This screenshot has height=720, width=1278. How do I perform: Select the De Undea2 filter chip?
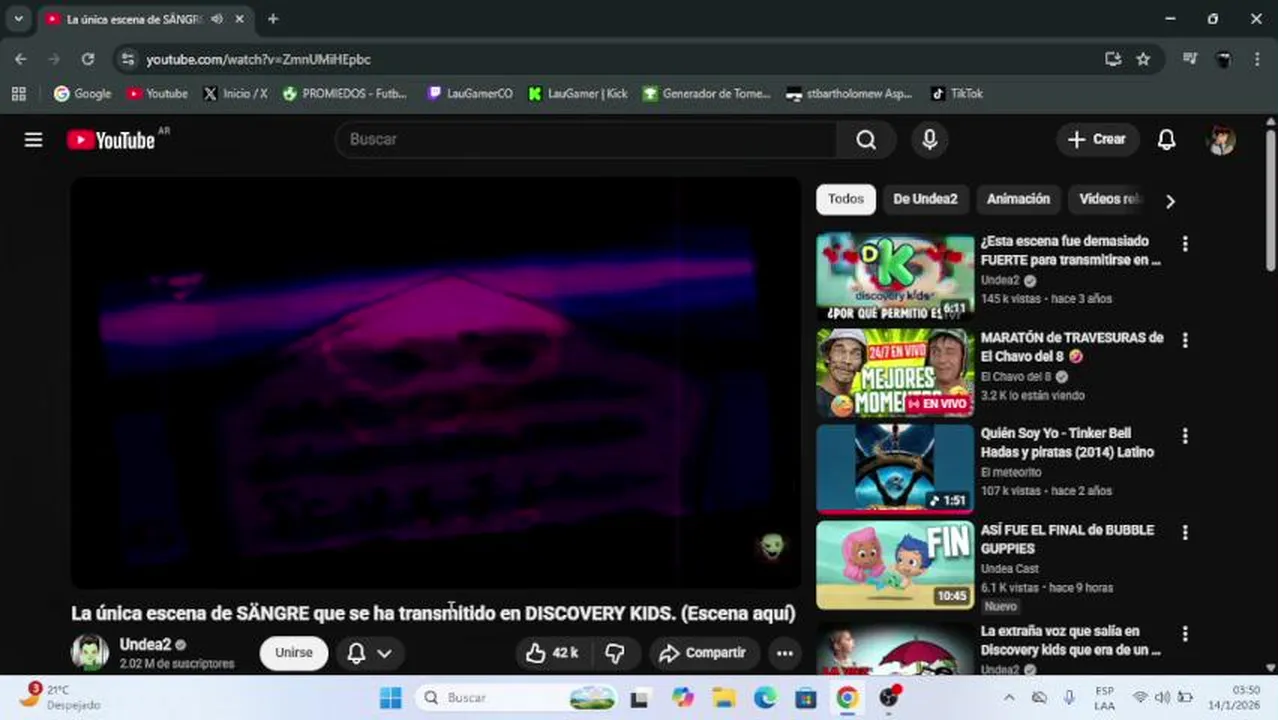(x=925, y=199)
